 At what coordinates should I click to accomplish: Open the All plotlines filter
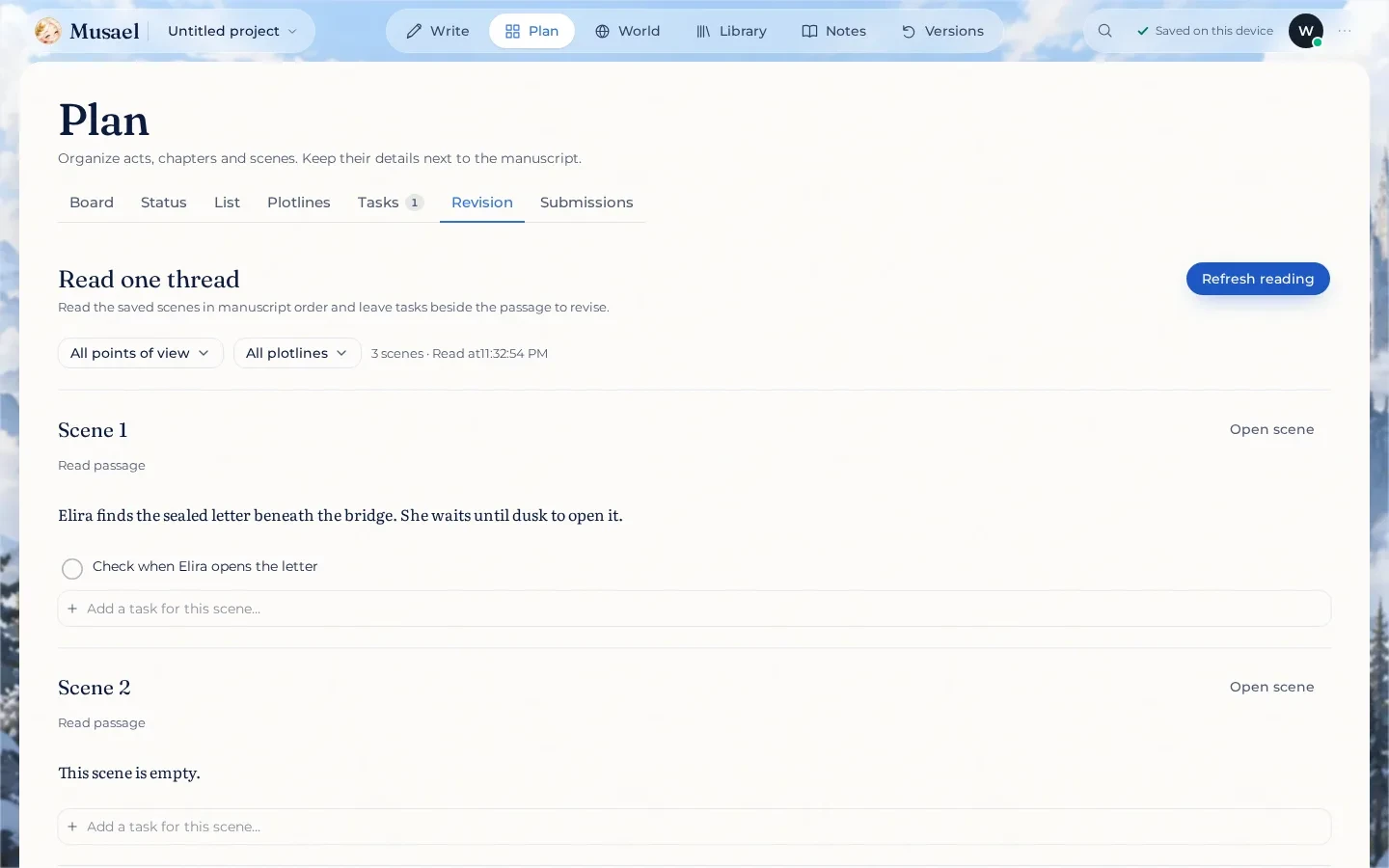(297, 353)
